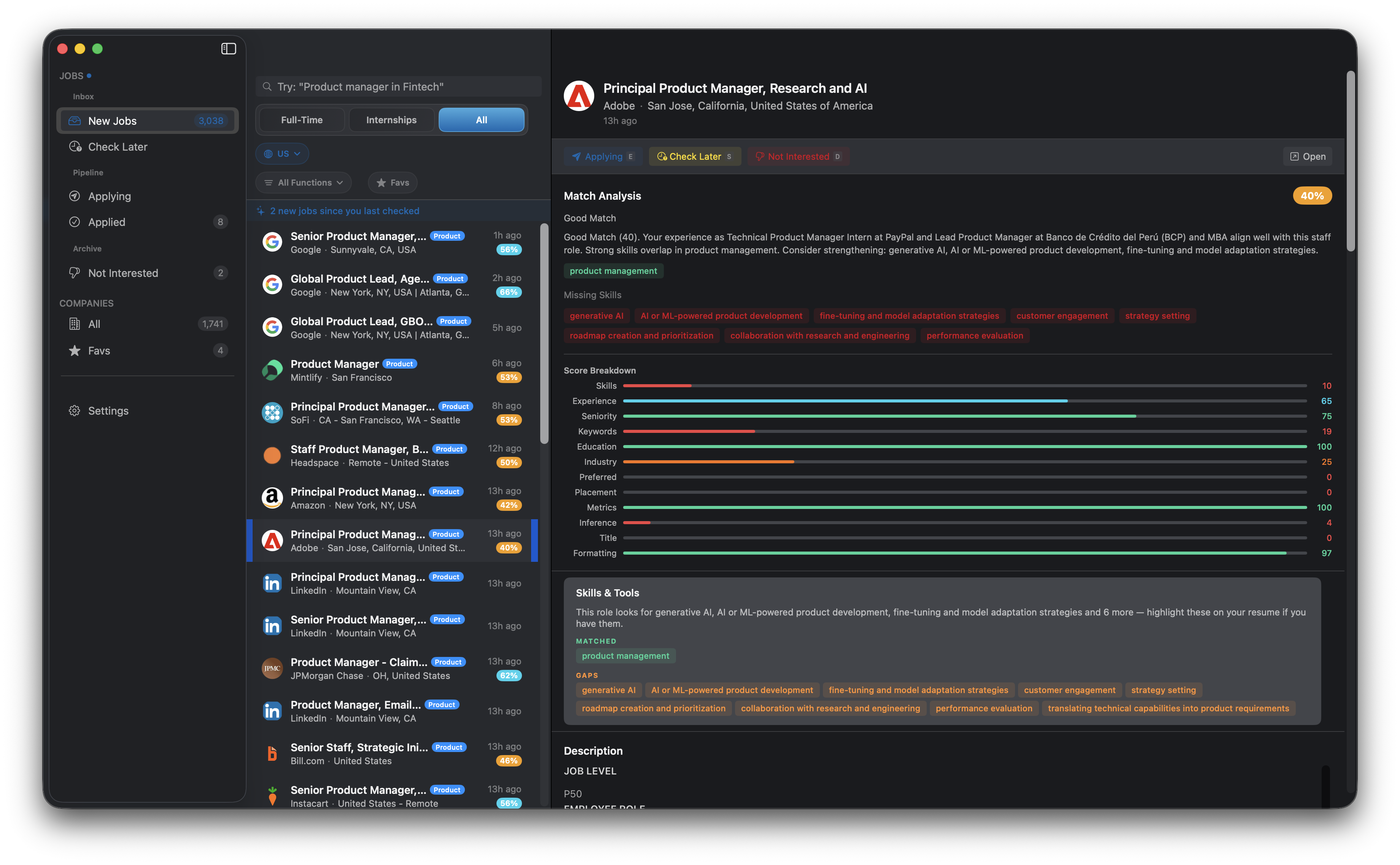The height and width of the screenshot is (865, 1400).
Task: Click the job detail scrollbar
Action: pos(1350,161)
